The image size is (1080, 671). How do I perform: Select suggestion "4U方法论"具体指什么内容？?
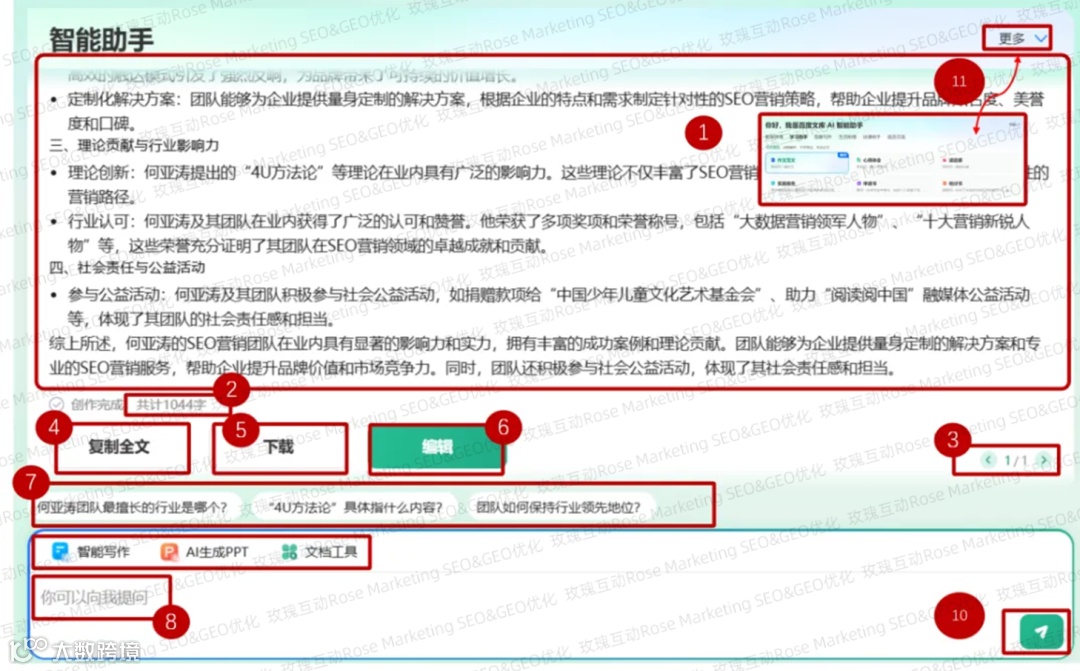point(355,508)
